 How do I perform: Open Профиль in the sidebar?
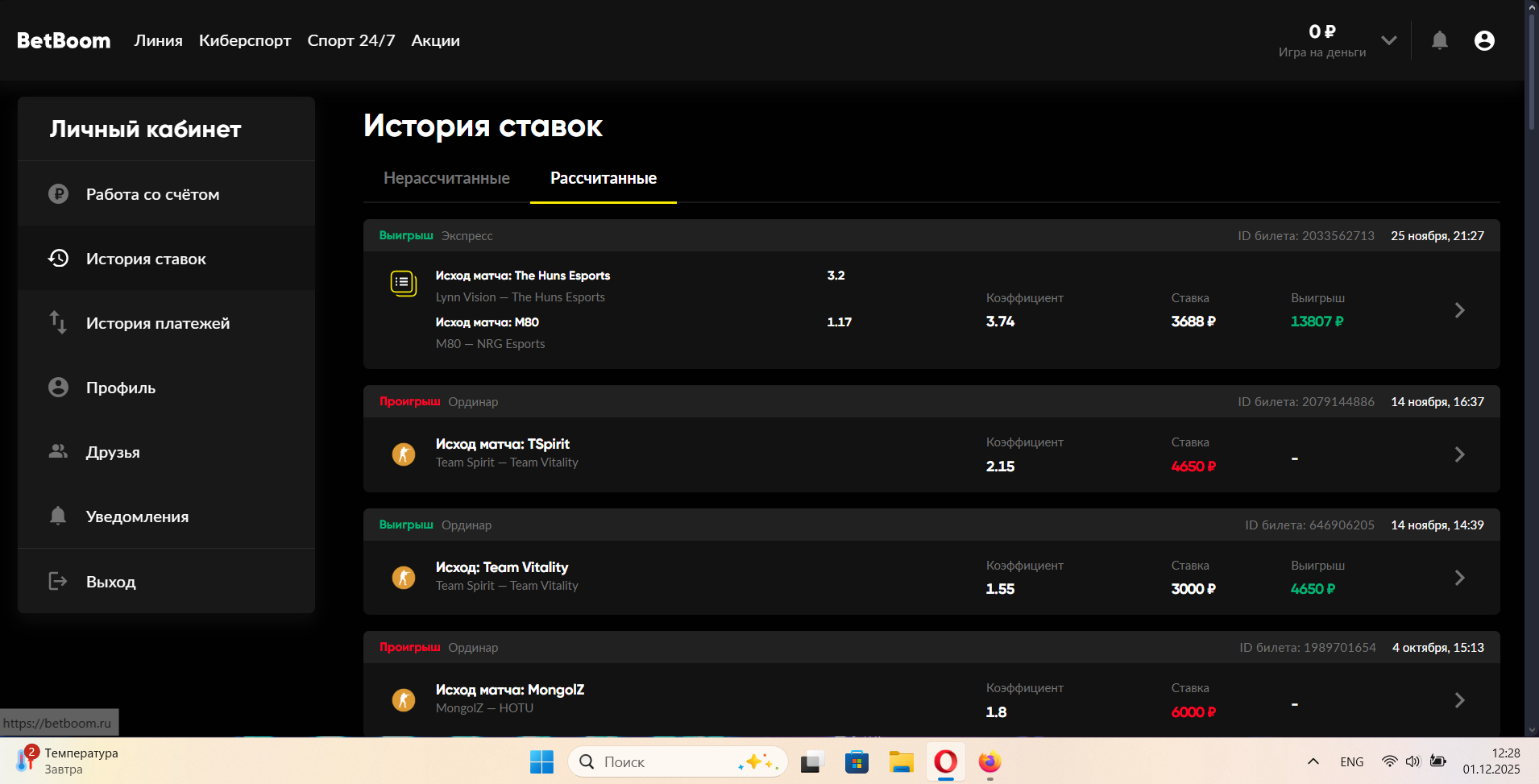pyautogui.click(x=121, y=388)
